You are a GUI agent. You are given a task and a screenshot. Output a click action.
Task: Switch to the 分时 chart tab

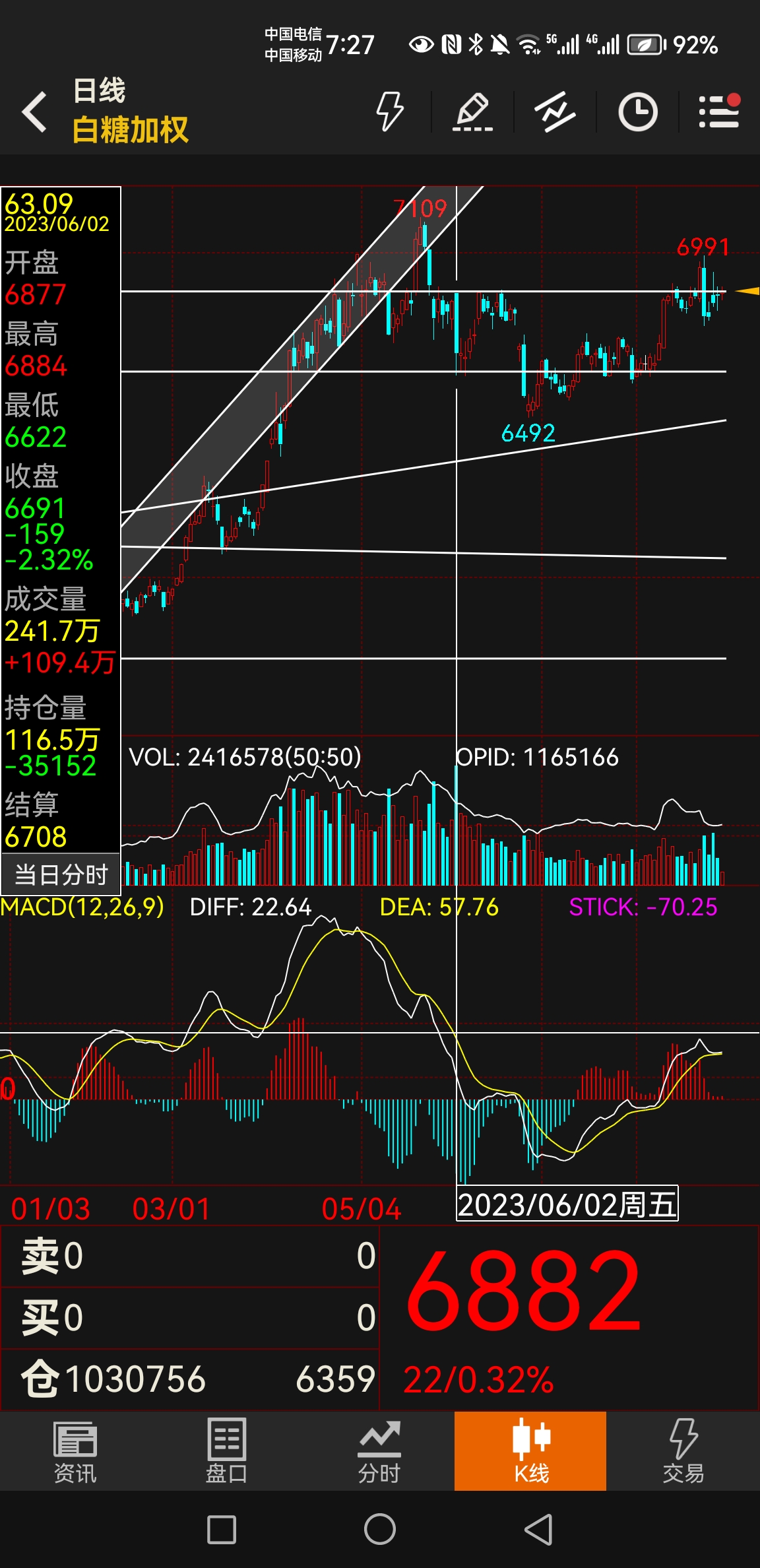(x=379, y=1451)
